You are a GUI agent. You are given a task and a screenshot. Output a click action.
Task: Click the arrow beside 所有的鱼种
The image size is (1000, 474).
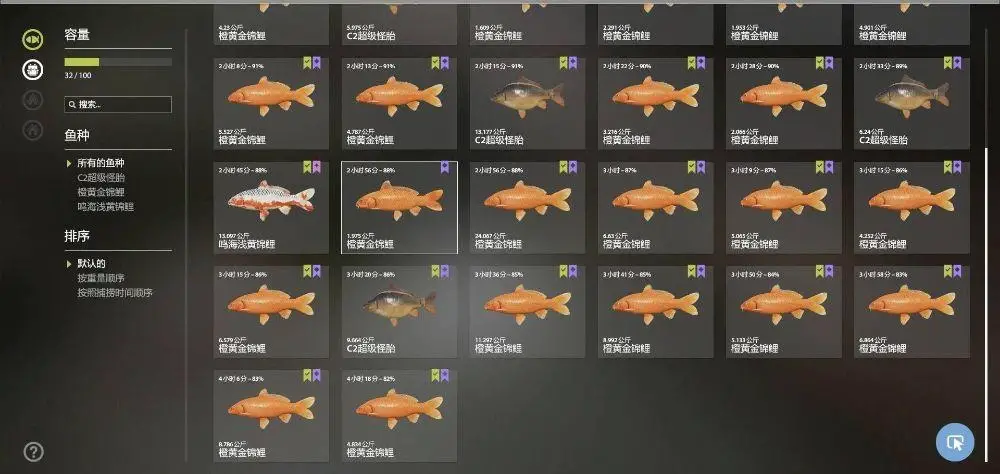pos(69,163)
